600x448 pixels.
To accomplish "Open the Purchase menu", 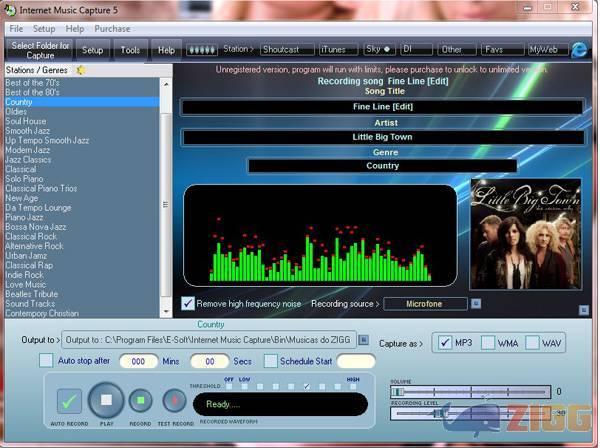I will (x=112, y=29).
